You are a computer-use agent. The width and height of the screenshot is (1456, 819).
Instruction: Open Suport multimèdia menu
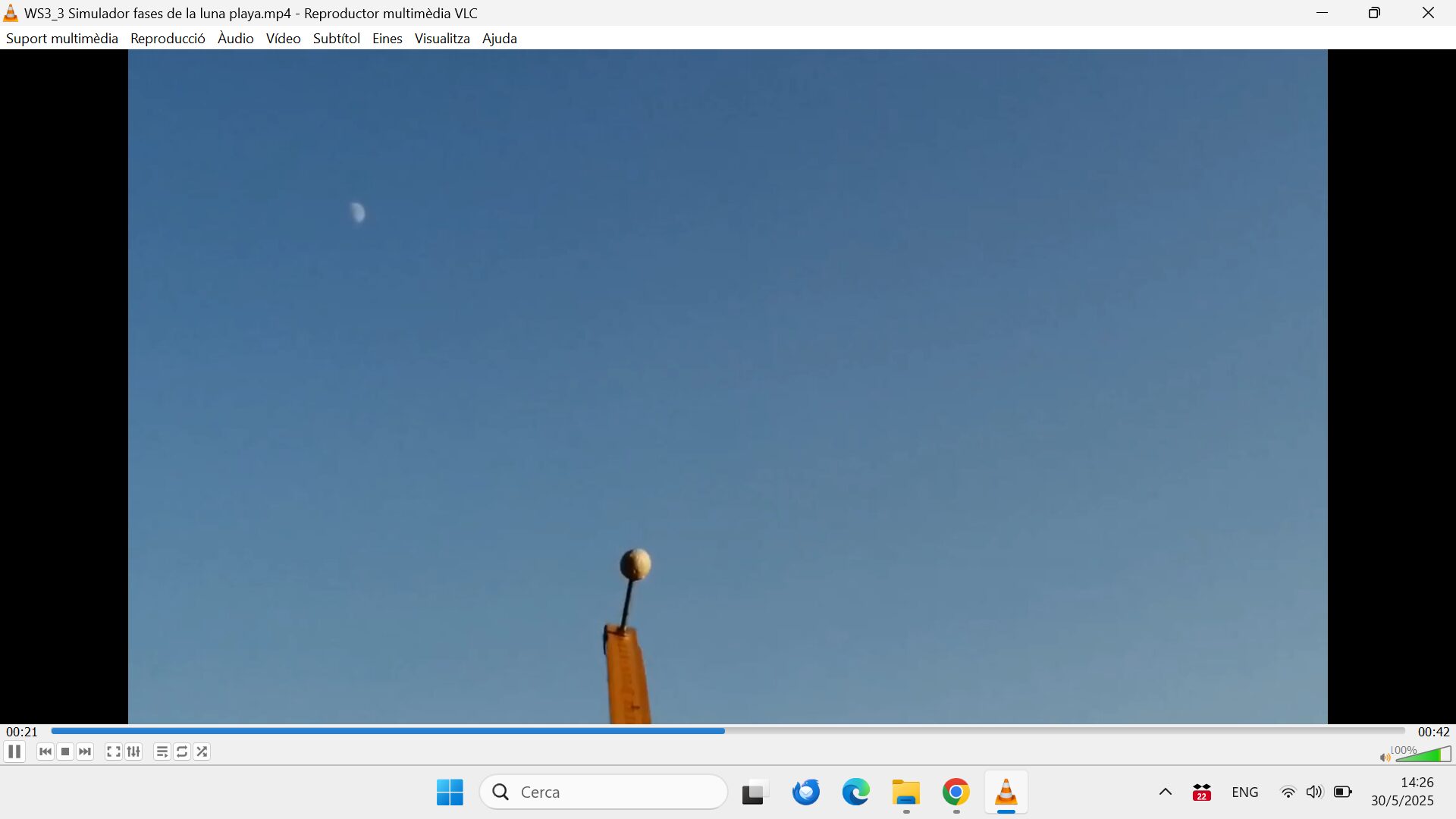62,39
